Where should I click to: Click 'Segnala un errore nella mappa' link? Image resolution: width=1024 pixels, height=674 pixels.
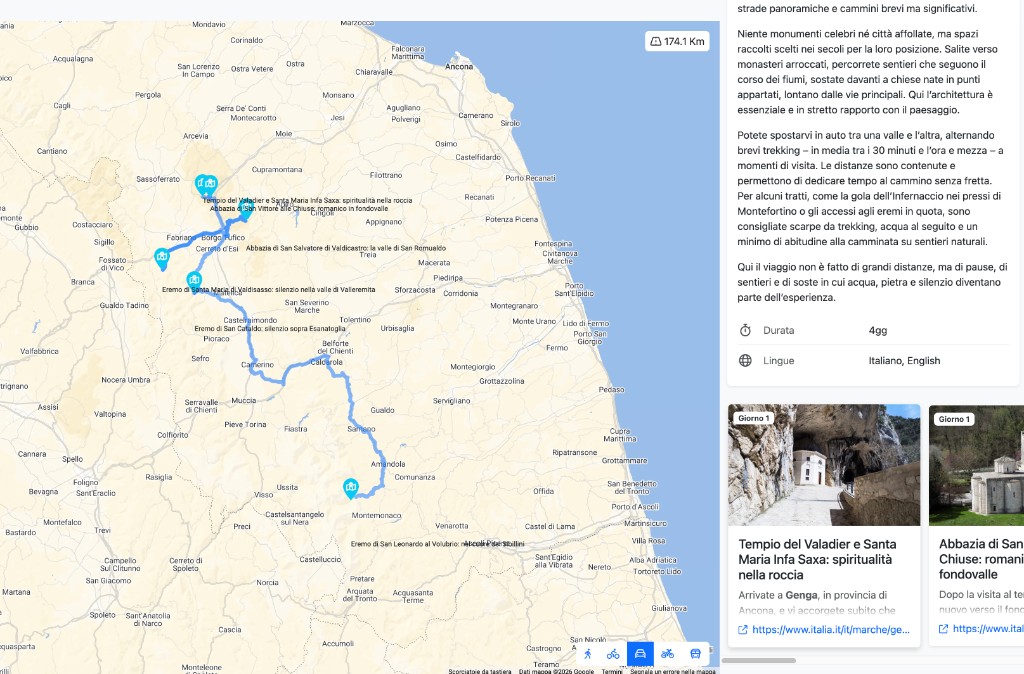(x=673, y=671)
